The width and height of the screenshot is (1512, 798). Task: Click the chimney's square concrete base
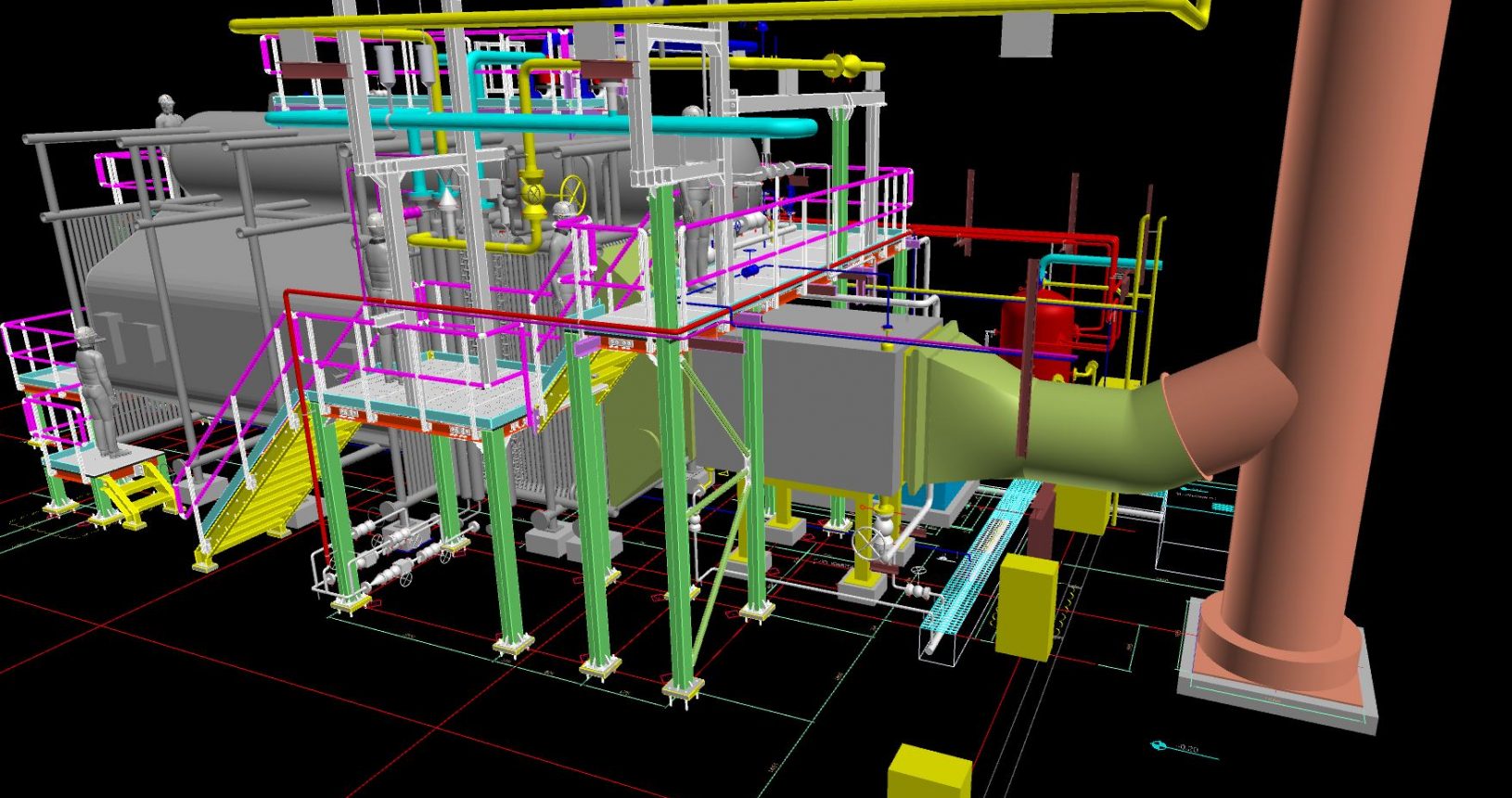click(1275, 687)
